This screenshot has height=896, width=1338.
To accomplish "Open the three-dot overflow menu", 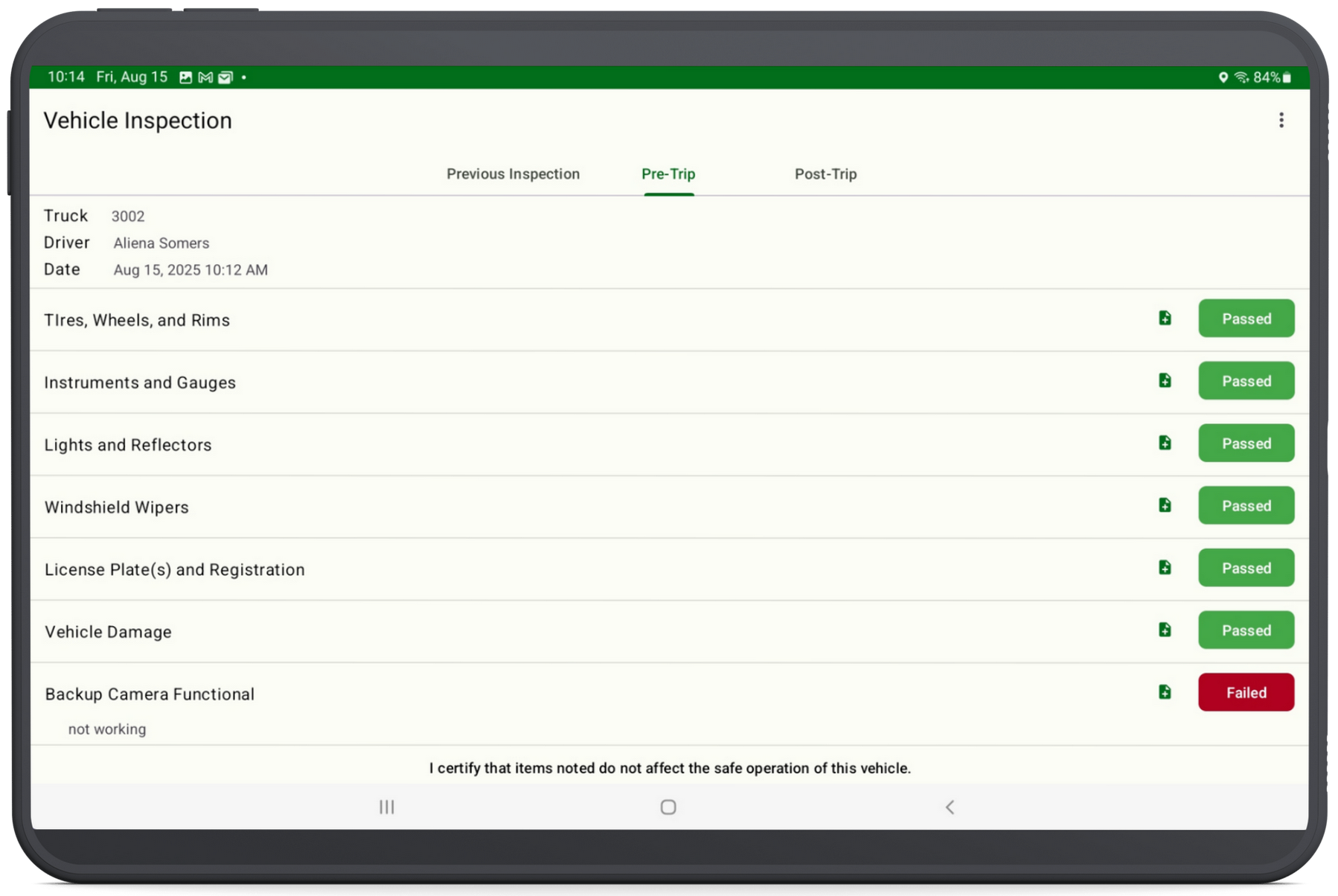I will tap(1281, 121).
